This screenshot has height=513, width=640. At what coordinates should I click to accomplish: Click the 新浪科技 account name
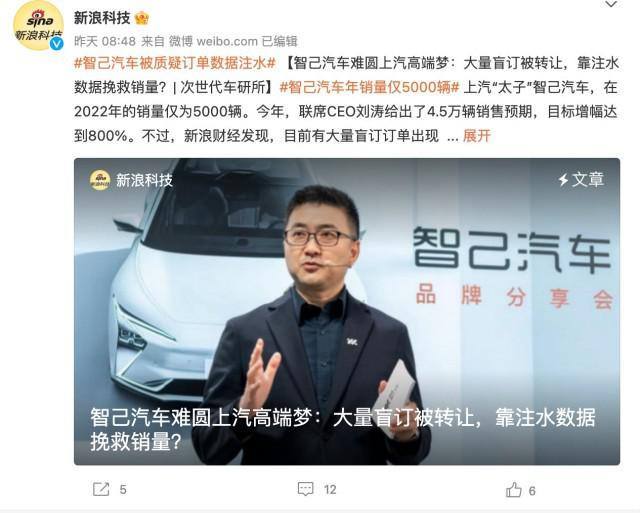point(102,18)
